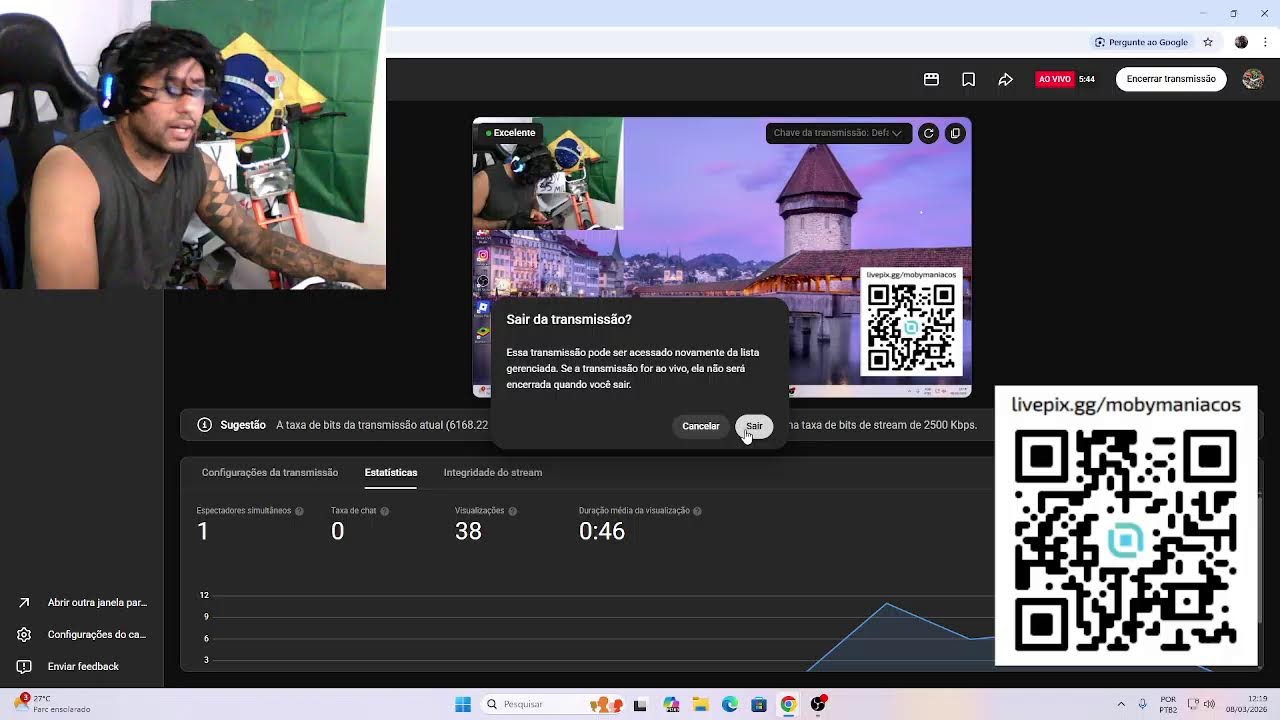This screenshot has width=1280, height=720.
Task: Click the share arrow icon
Action: (1005, 79)
